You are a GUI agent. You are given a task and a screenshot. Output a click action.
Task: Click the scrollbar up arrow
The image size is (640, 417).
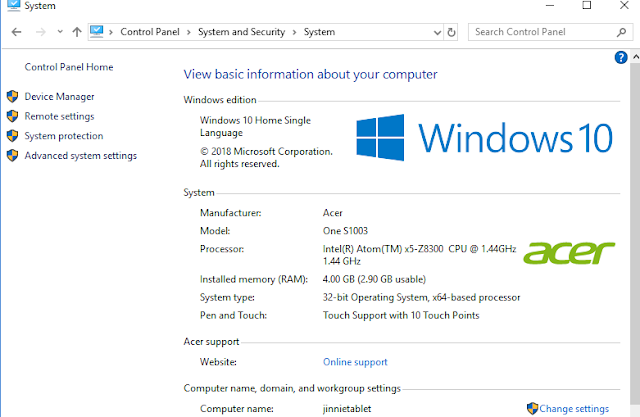[636, 57]
